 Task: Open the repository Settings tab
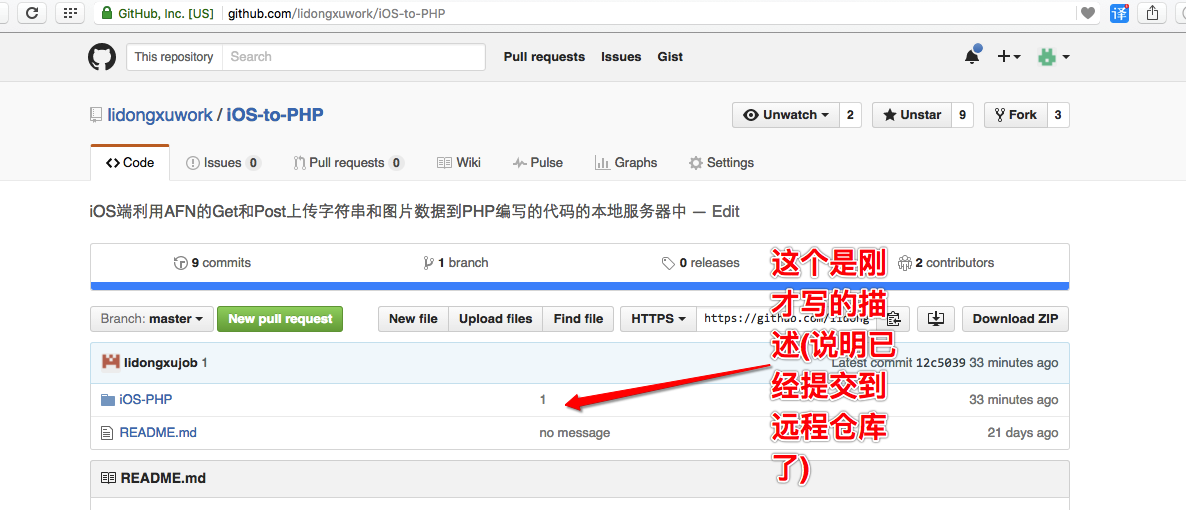pyautogui.click(x=721, y=163)
